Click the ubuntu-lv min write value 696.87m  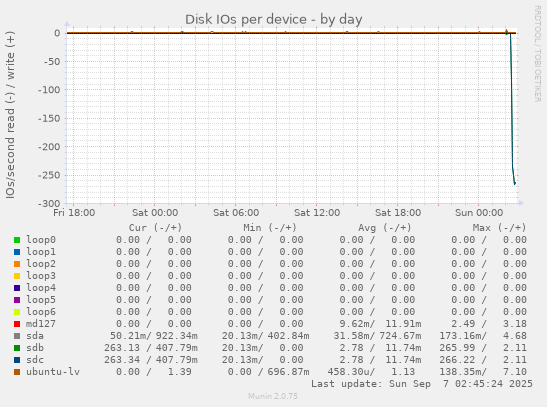coord(289,372)
